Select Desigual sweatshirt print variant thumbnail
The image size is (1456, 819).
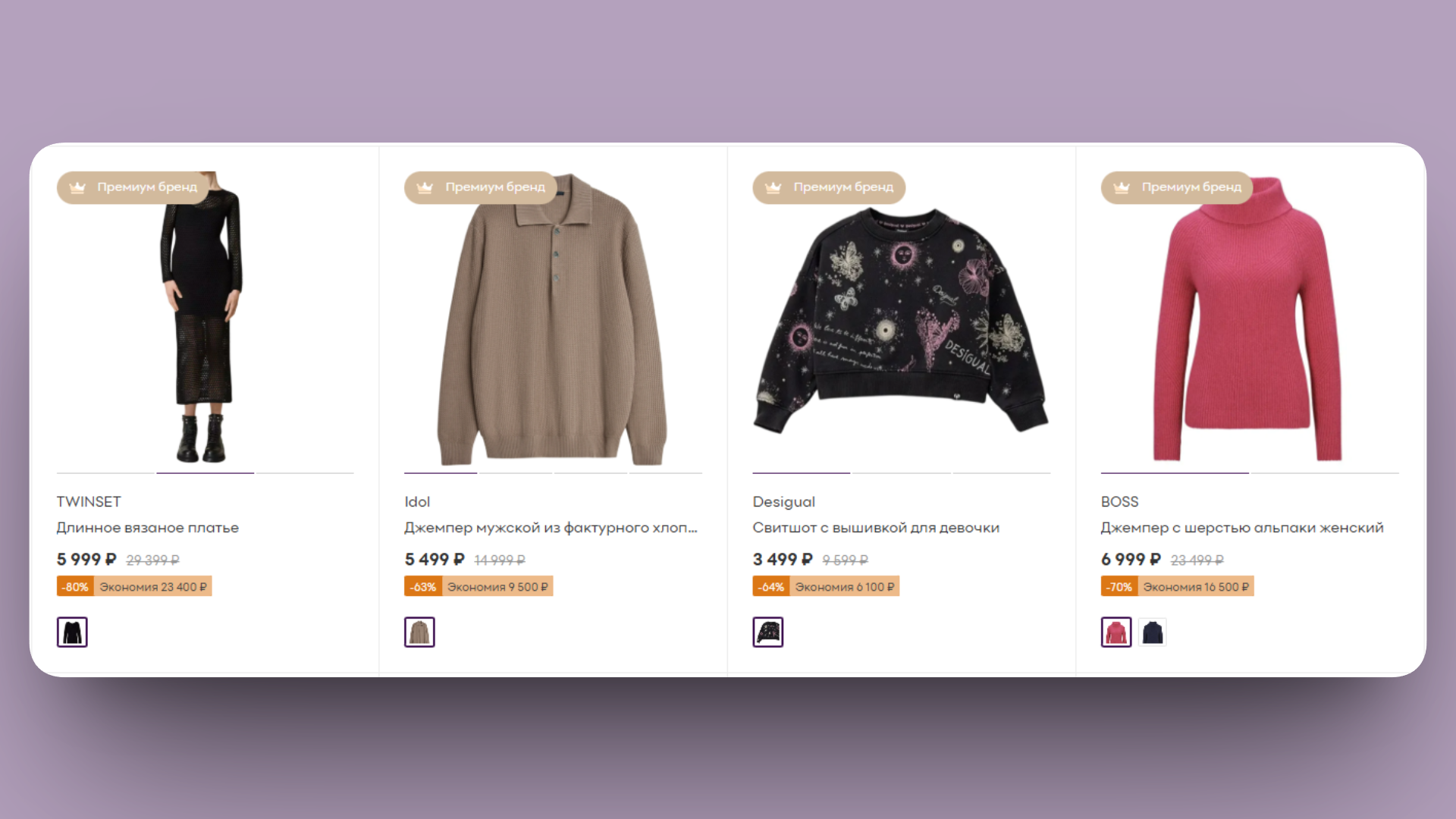(768, 632)
